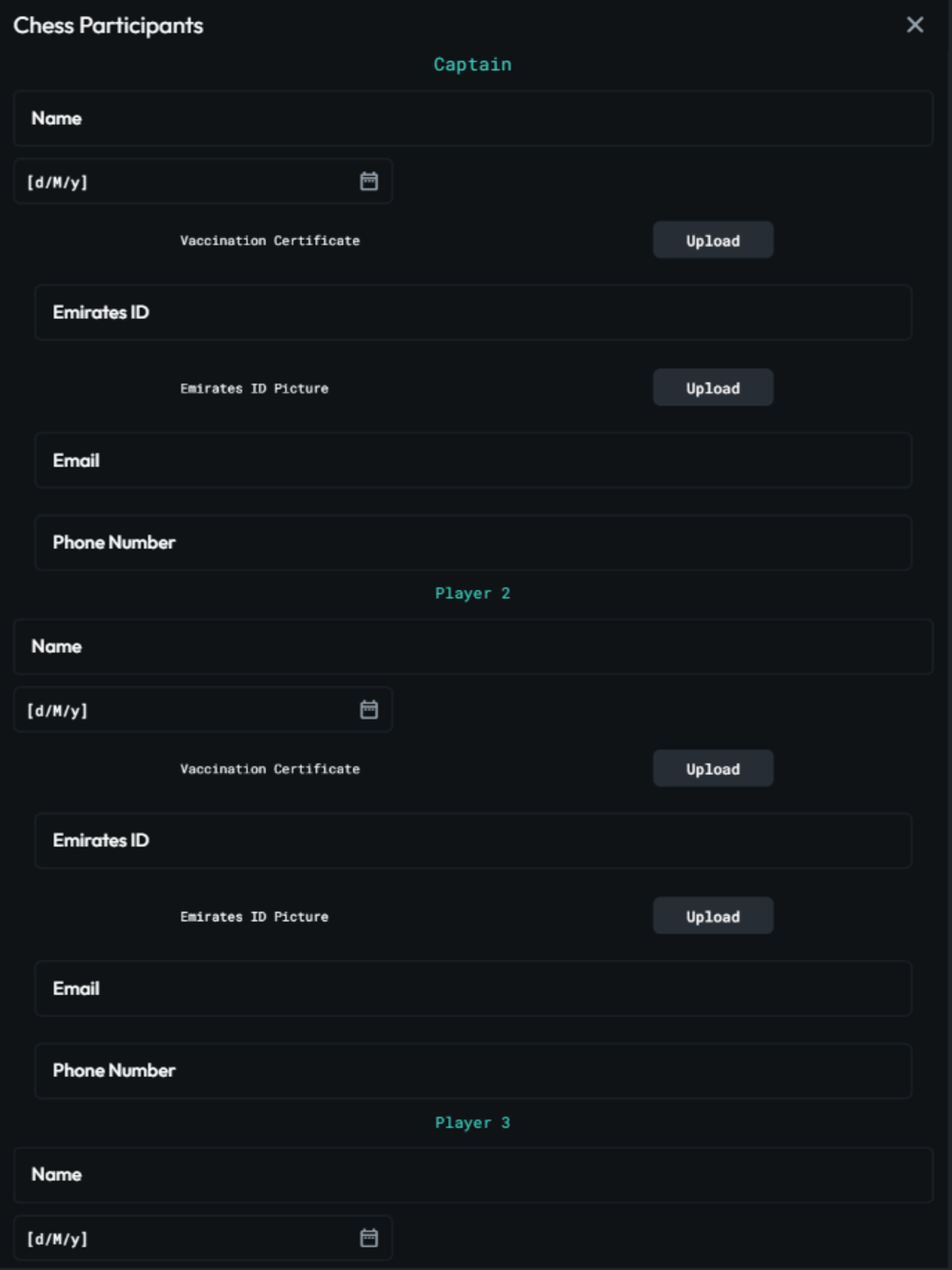Select Player 3's date field
This screenshot has width=952, height=1270.
point(203,1238)
